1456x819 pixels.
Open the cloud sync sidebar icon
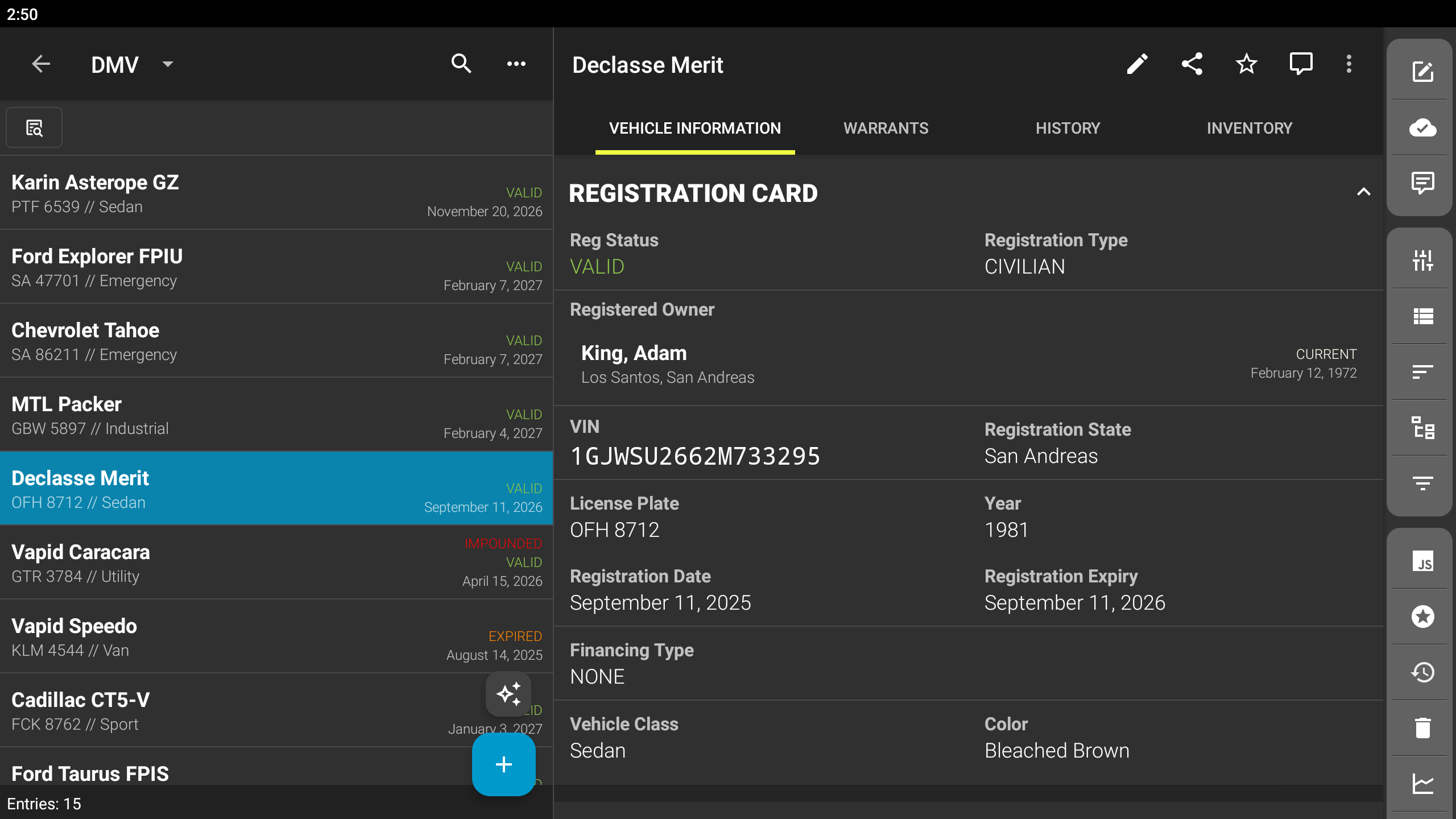point(1422,128)
